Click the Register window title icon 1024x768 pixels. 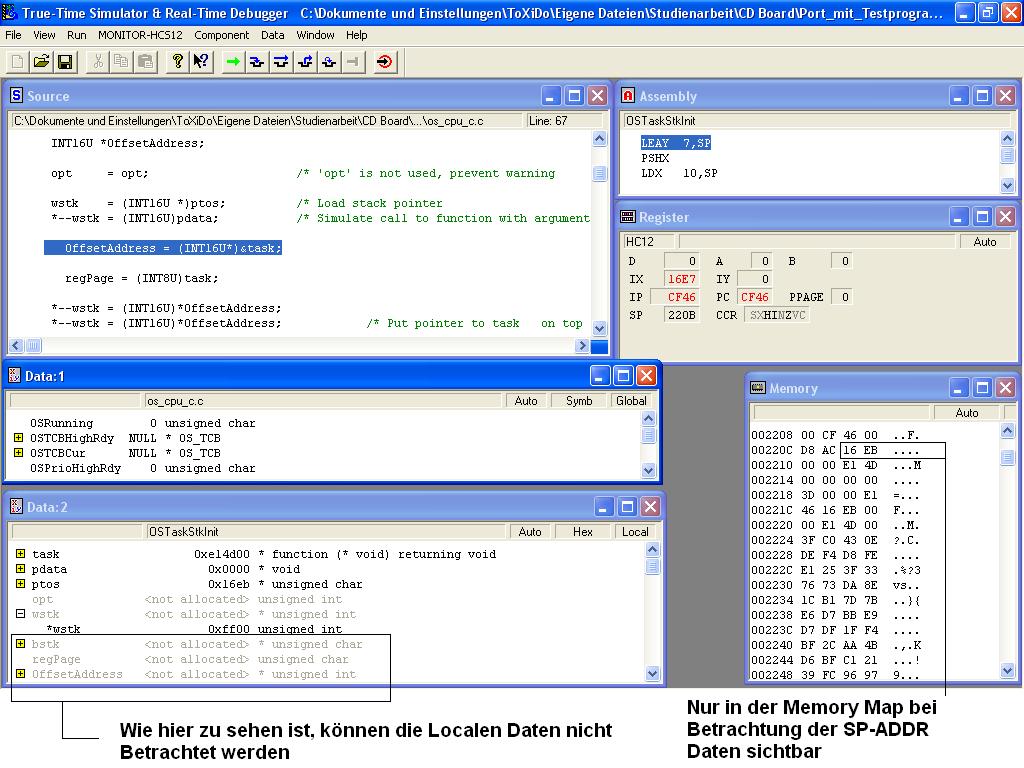pyautogui.click(x=628, y=217)
